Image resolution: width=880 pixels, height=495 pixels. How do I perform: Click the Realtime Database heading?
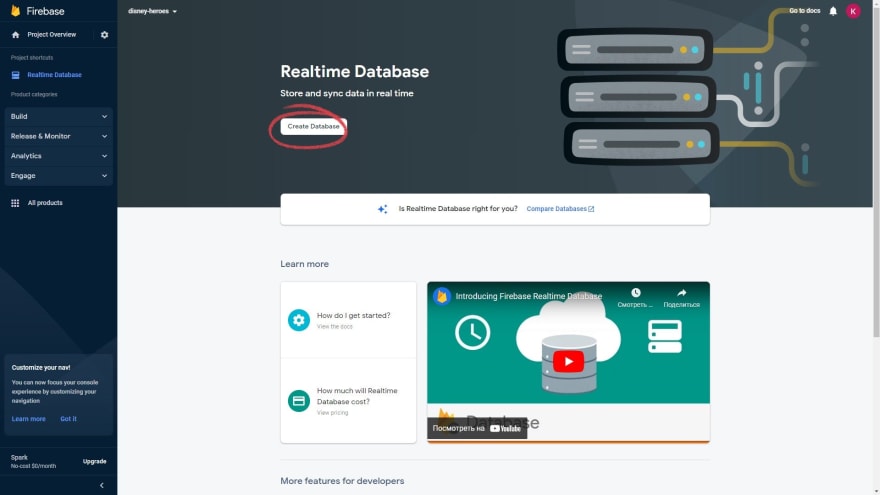[355, 71]
